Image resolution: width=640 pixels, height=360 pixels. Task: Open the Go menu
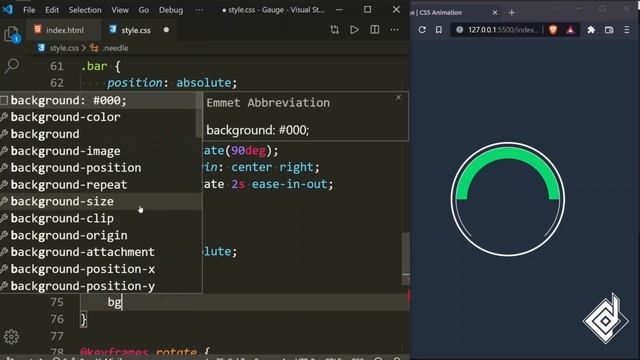tap(144, 10)
